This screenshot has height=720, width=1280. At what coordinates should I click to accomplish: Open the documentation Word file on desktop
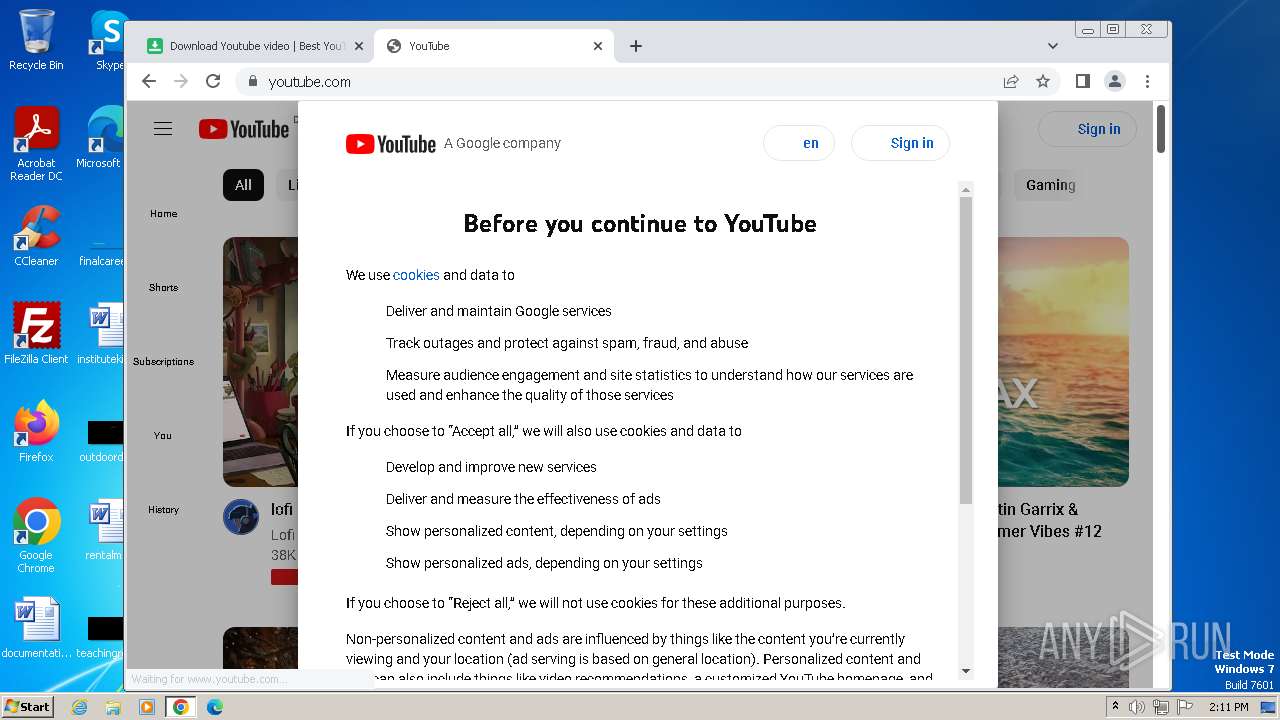[x=36, y=629]
